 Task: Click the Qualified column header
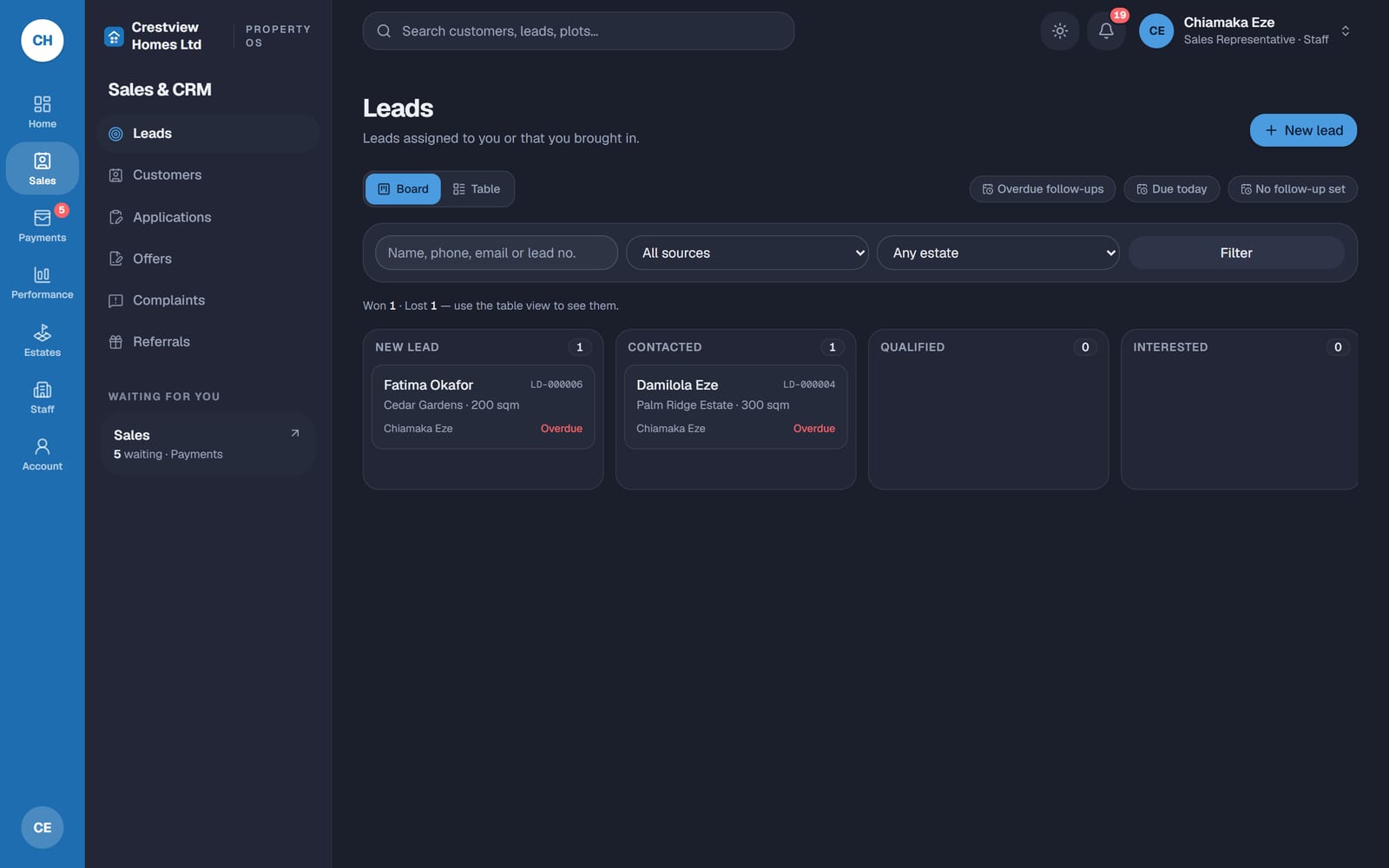point(912,347)
